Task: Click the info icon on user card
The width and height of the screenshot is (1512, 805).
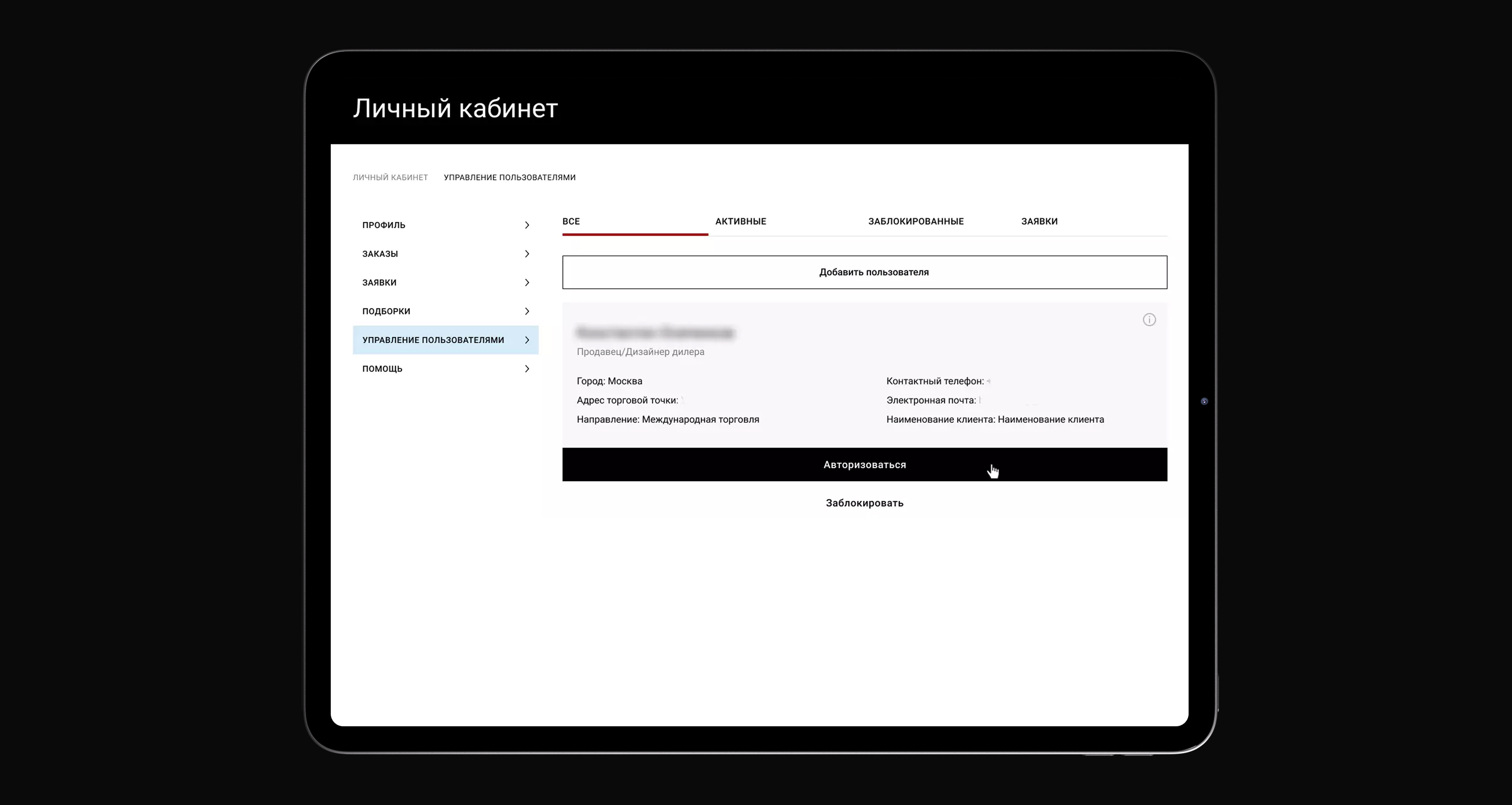Action: [x=1149, y=320]
